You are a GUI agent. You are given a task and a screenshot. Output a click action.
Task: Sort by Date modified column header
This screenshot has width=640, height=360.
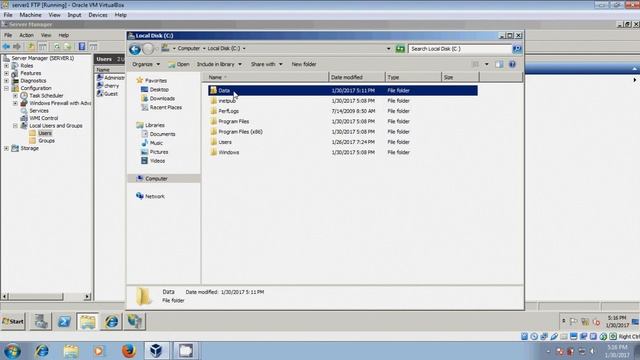(357, 77)
